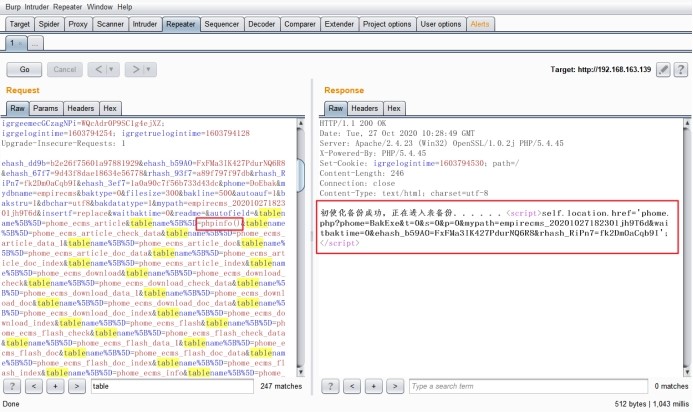693x413 pixels.
Task: Click the request scrollbar up arrow
Action: click(x=301, y=123)
